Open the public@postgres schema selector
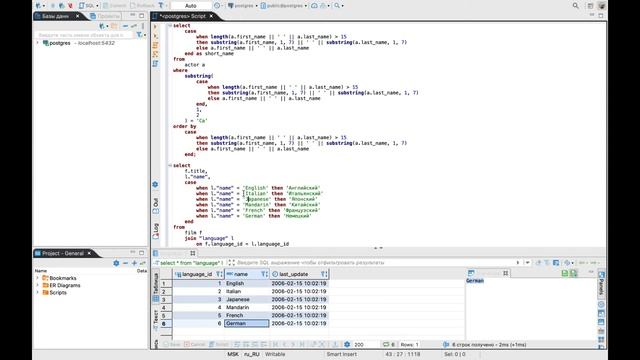 coord(283,6)
